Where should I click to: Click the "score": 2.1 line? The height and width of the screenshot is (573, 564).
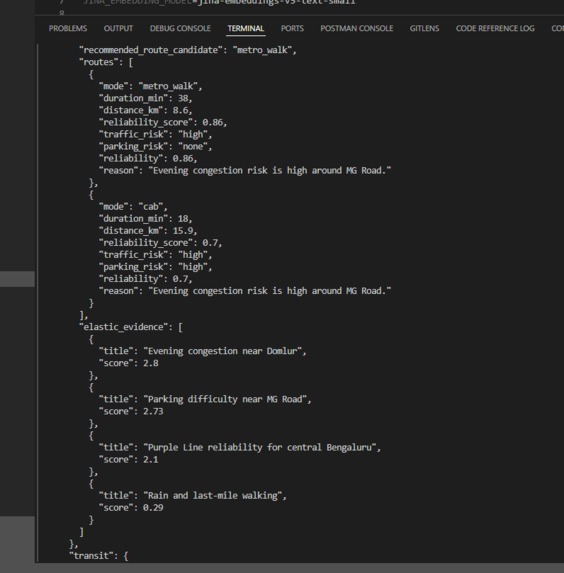[x=129, y=460]
